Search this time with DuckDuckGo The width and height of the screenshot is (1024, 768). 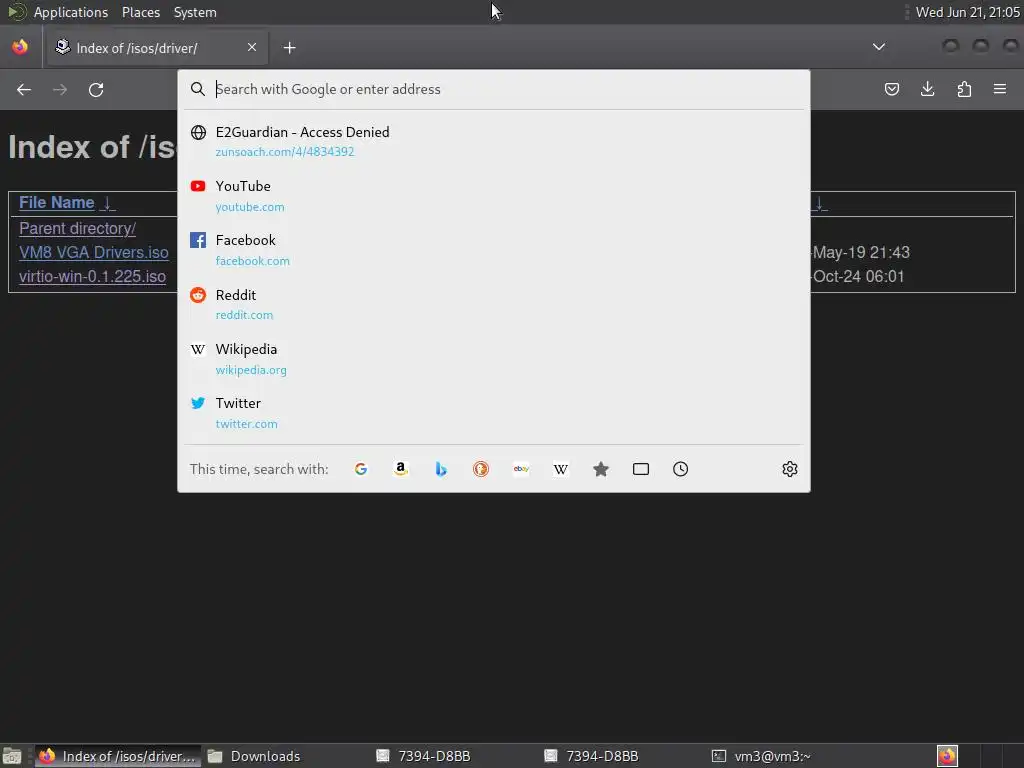point(481,469)
